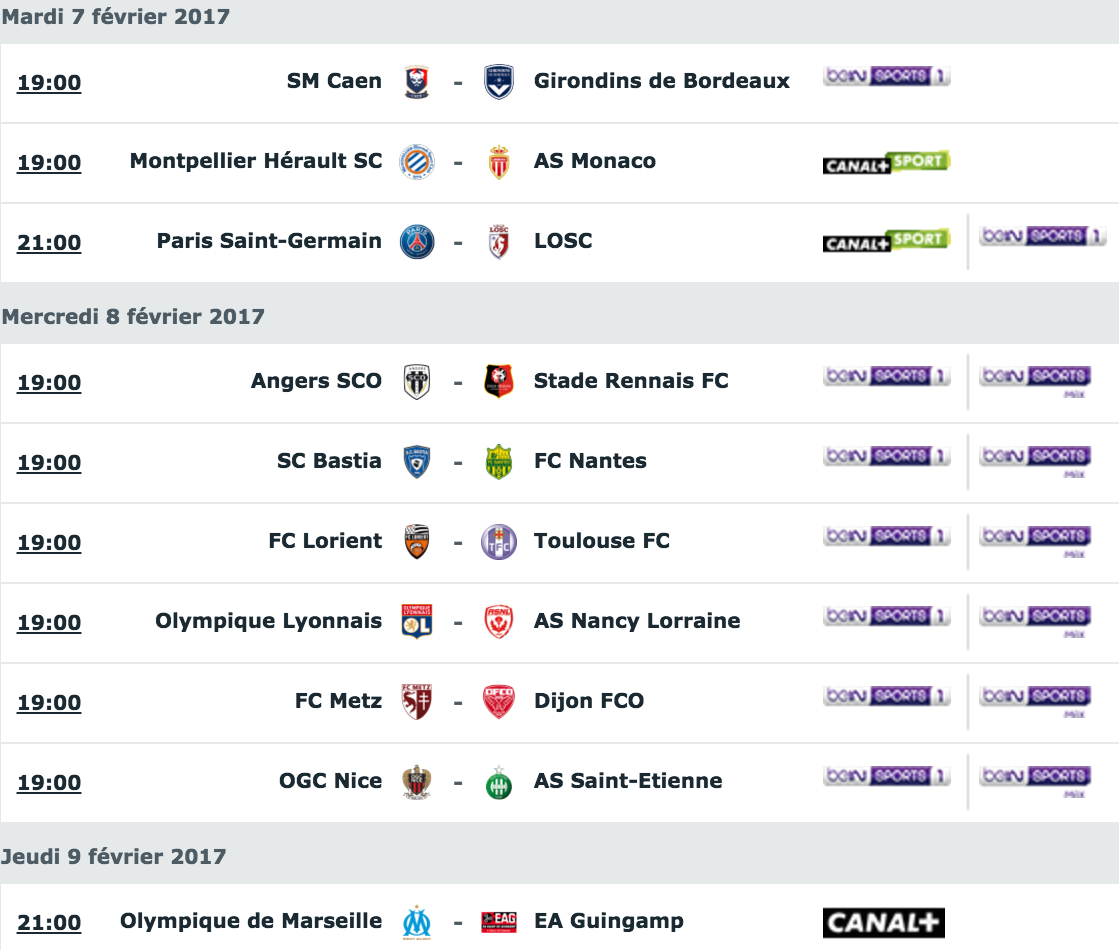
Task: Open the 21:00 link for Marseille match
Action: 49,923
